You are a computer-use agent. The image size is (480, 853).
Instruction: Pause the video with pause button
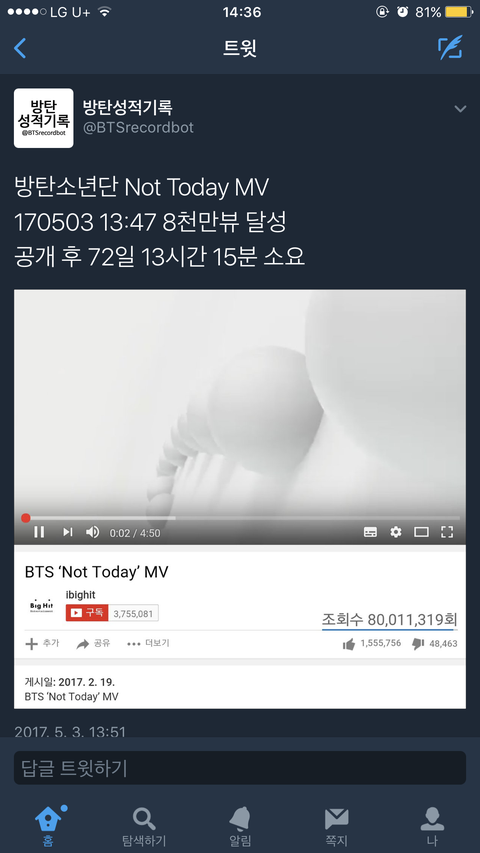tap(39, 531)
